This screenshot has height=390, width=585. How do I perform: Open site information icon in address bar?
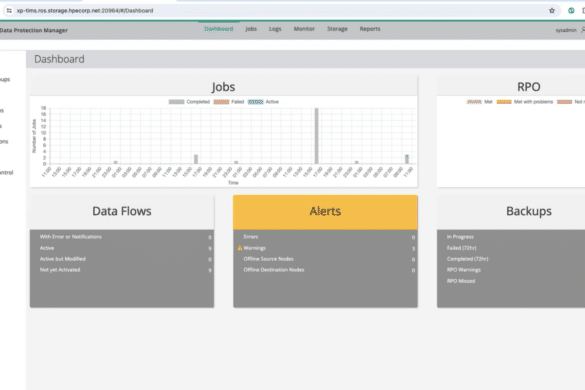[9, 10]
